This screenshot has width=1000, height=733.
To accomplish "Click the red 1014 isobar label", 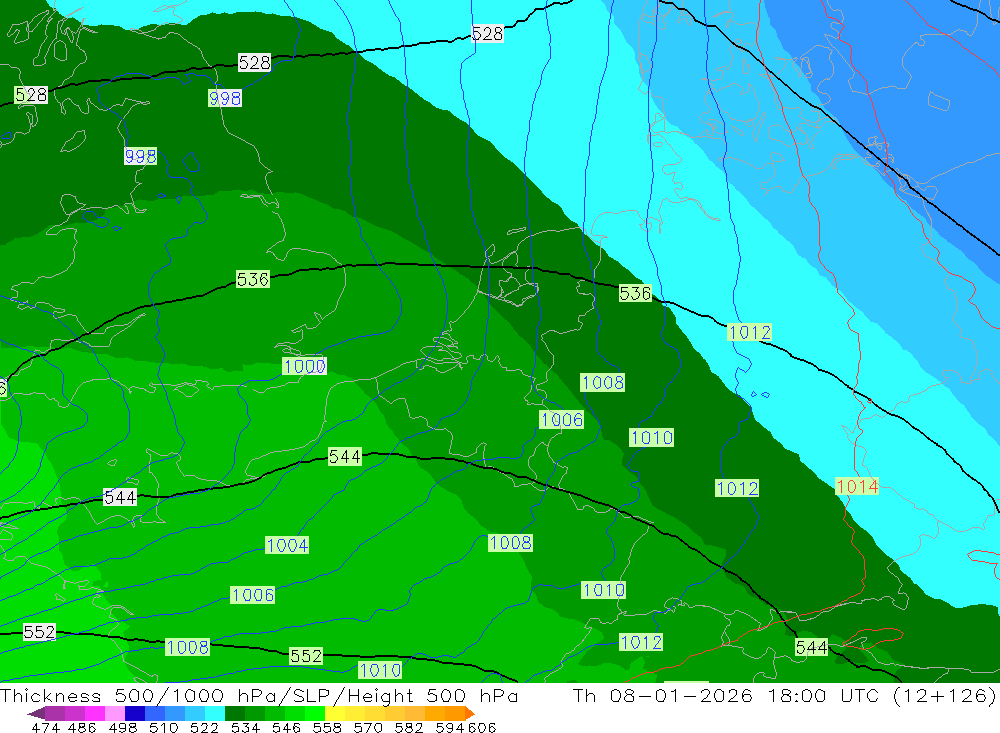I will pos(857,487).
